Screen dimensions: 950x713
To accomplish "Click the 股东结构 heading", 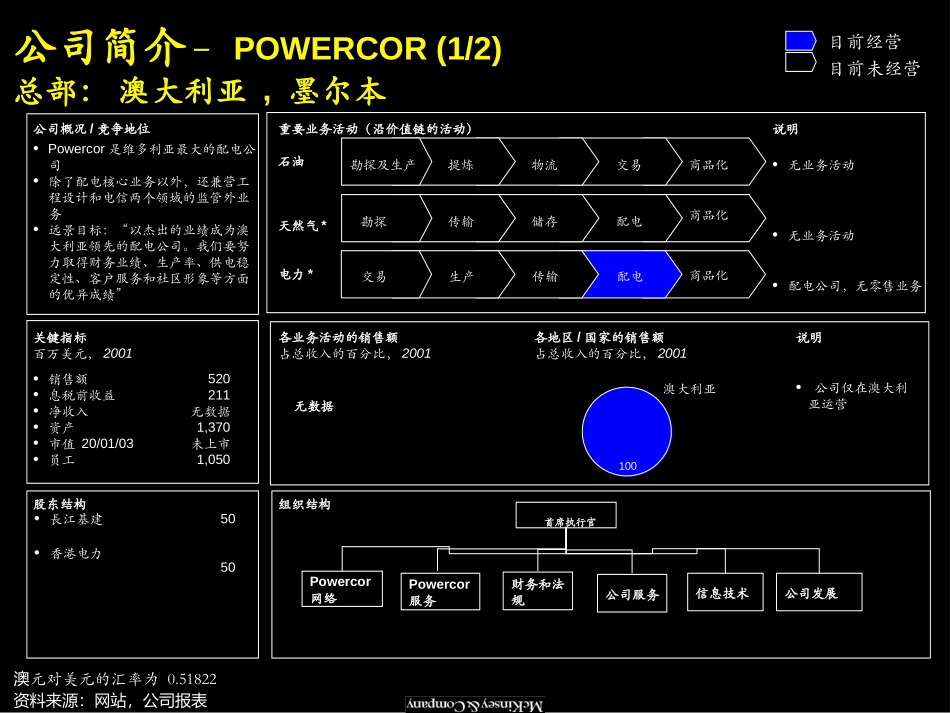I will click(x=59, y=504).
